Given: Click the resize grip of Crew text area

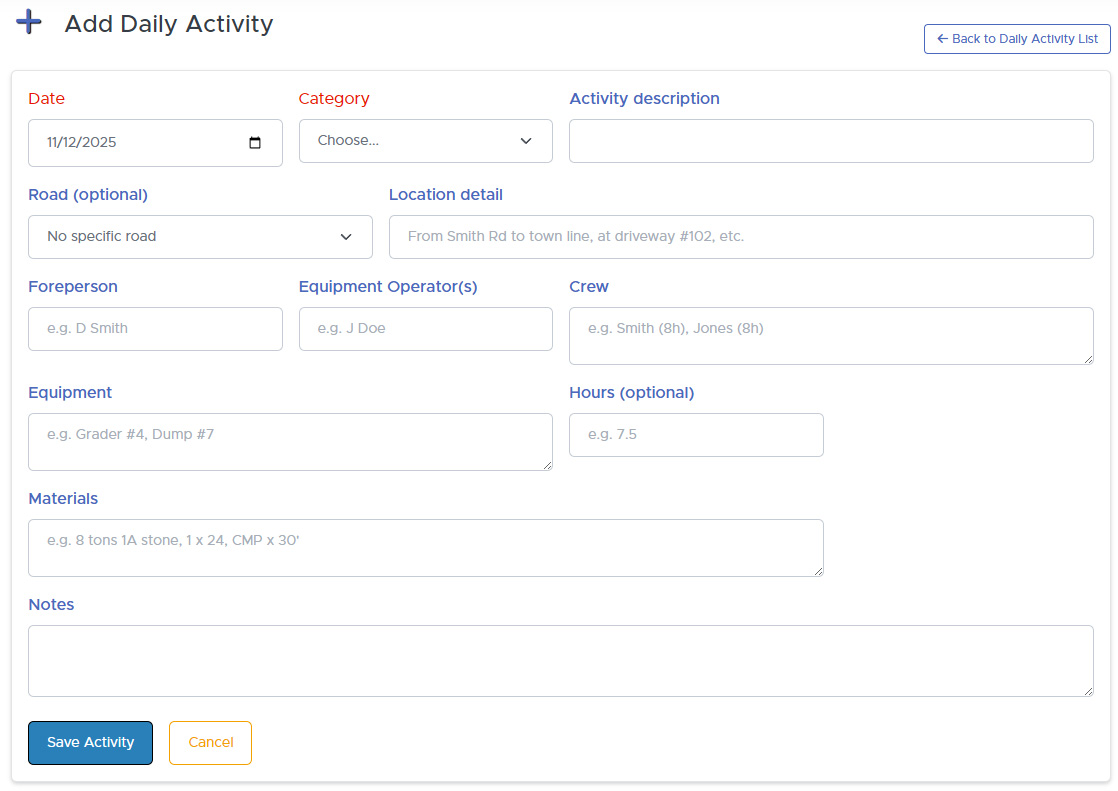Looking at the screenshot, I should coord(1087,358).
